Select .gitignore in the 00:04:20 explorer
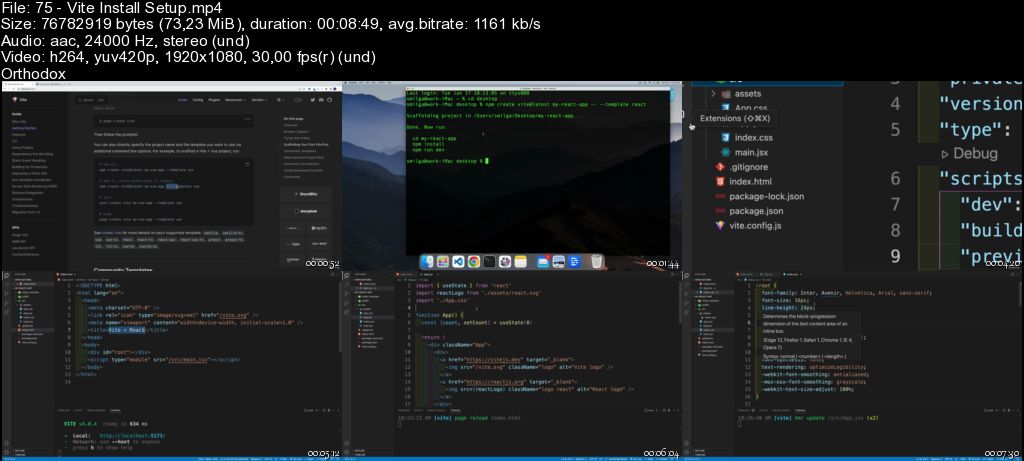This screenshot has height=461, width=1024. [748, 167]
